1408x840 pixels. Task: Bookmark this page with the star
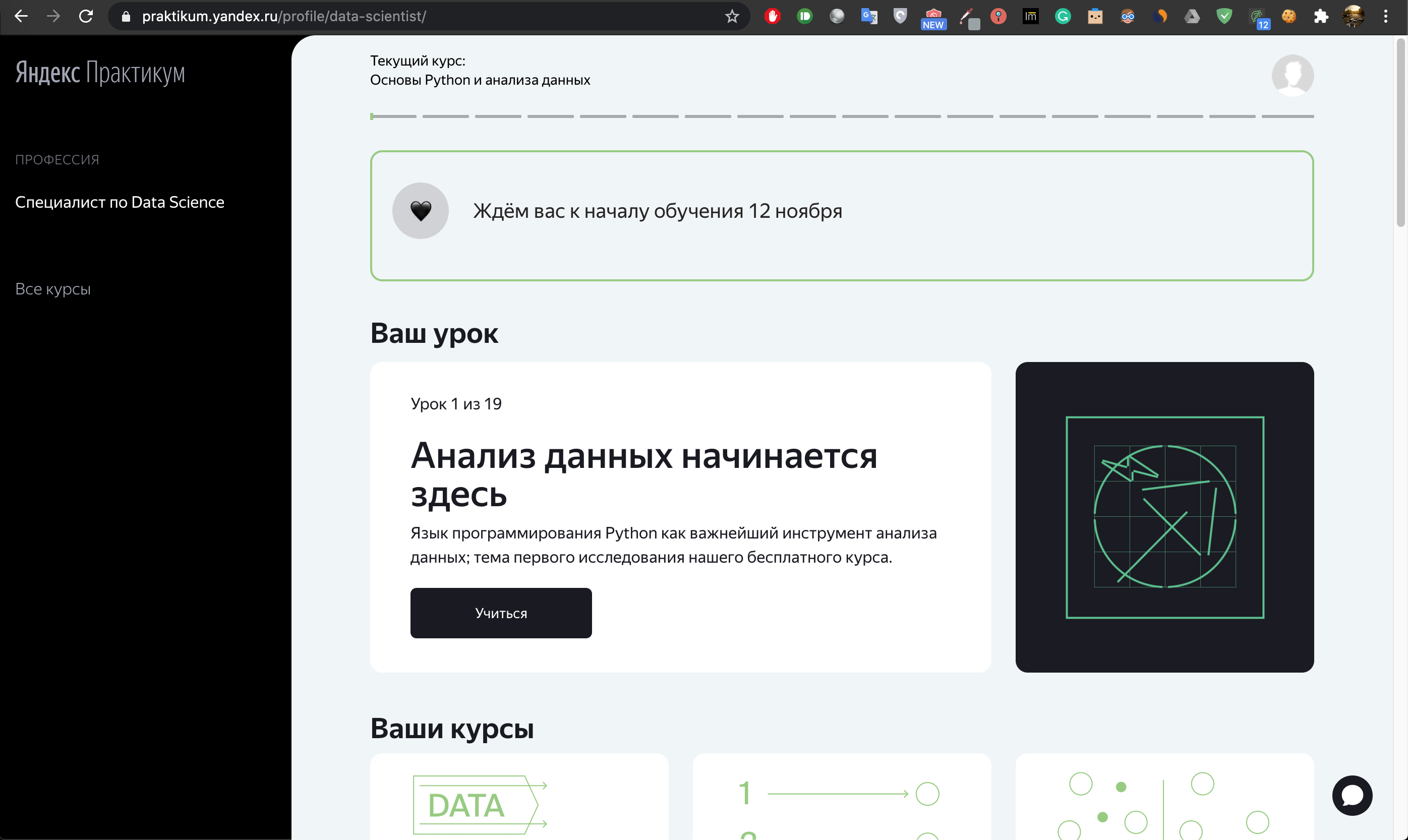pos(732,17)
